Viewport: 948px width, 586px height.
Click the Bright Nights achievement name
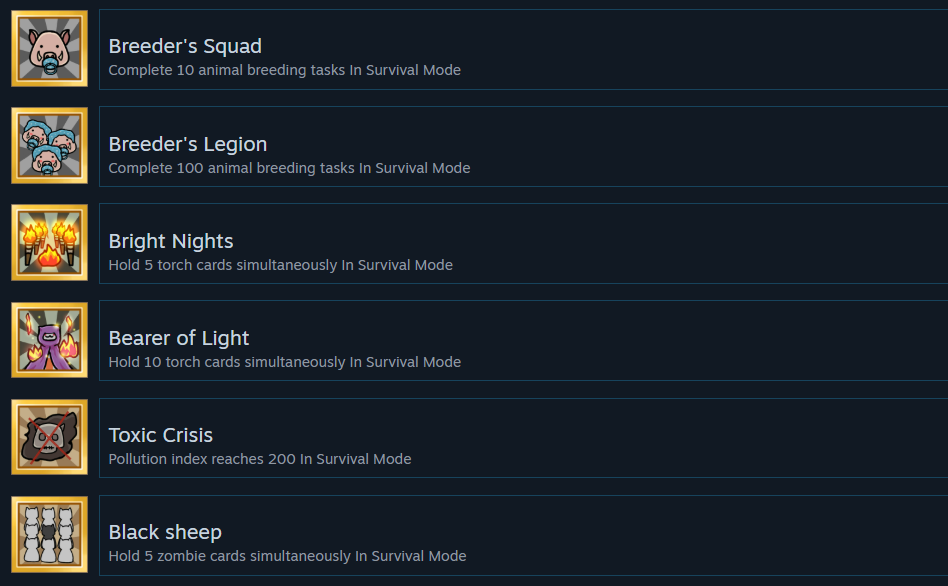[x=170, y=241]
